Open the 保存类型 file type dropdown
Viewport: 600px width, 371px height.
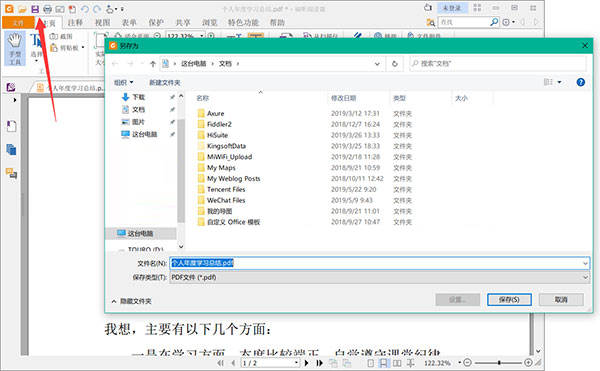tap(379, 277)
